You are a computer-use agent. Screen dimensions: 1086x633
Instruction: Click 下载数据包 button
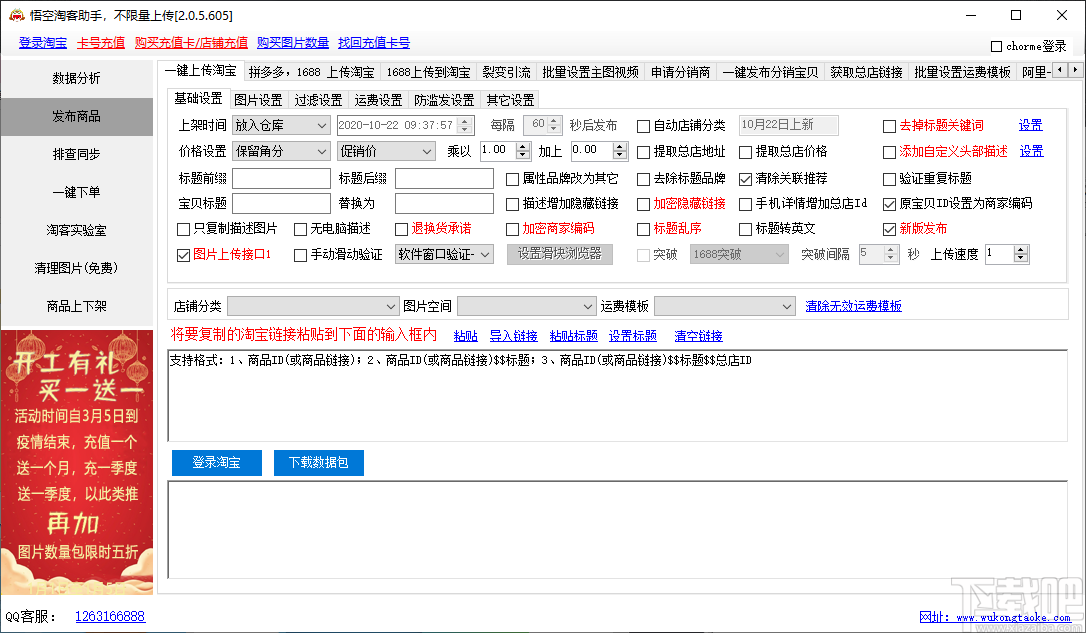coord(319,463)
